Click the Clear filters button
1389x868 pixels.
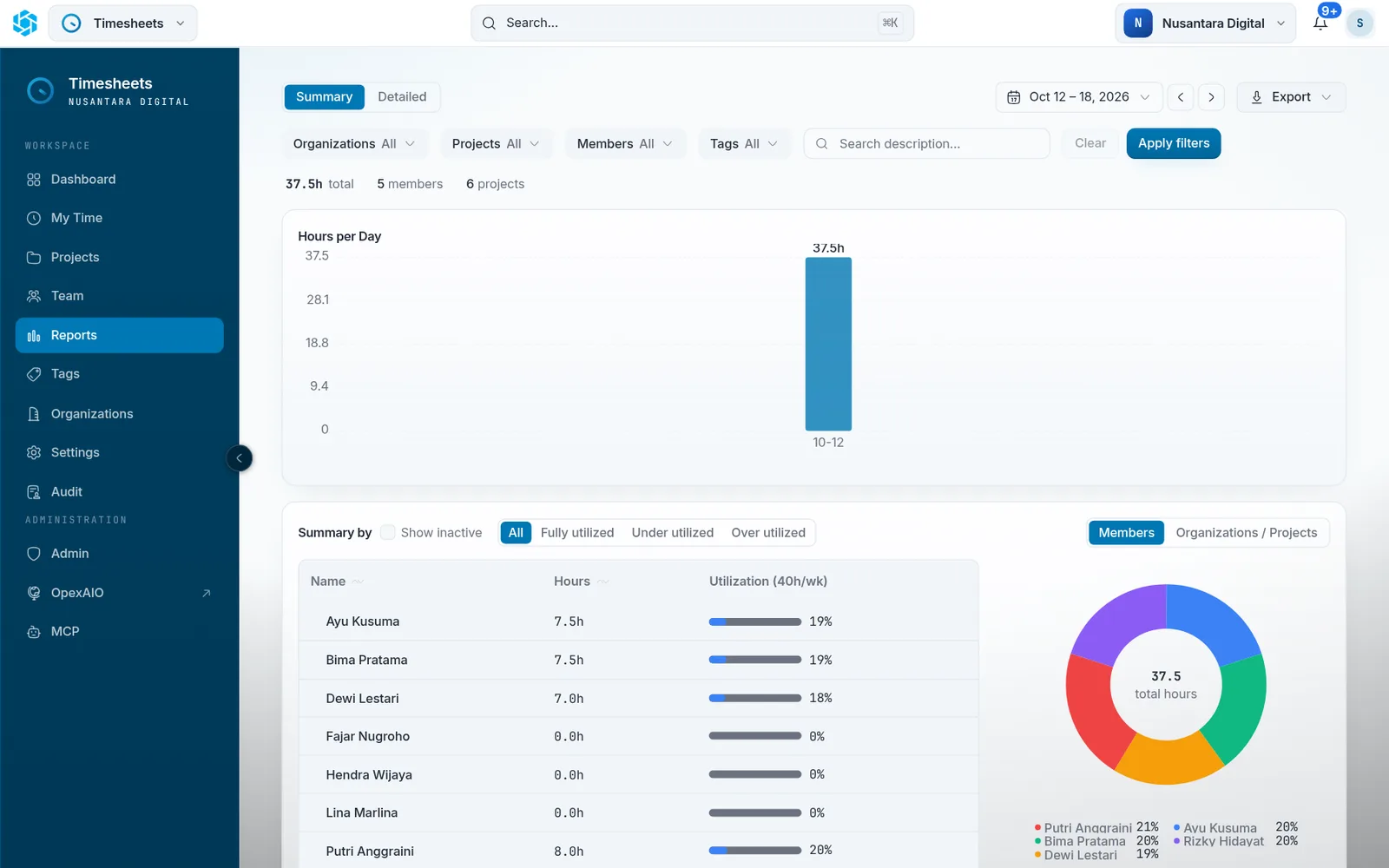(x=1089, y=143)
